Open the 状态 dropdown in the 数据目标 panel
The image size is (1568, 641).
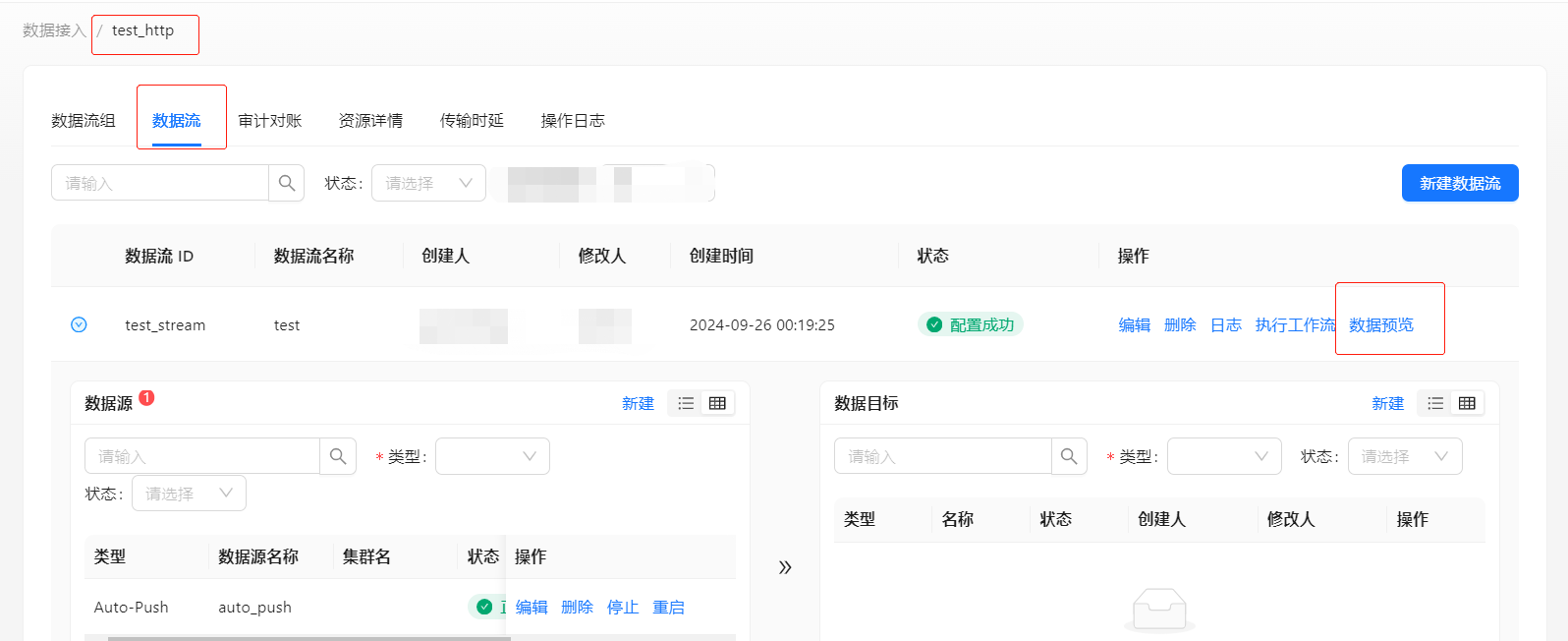[x=1404, y=456]
